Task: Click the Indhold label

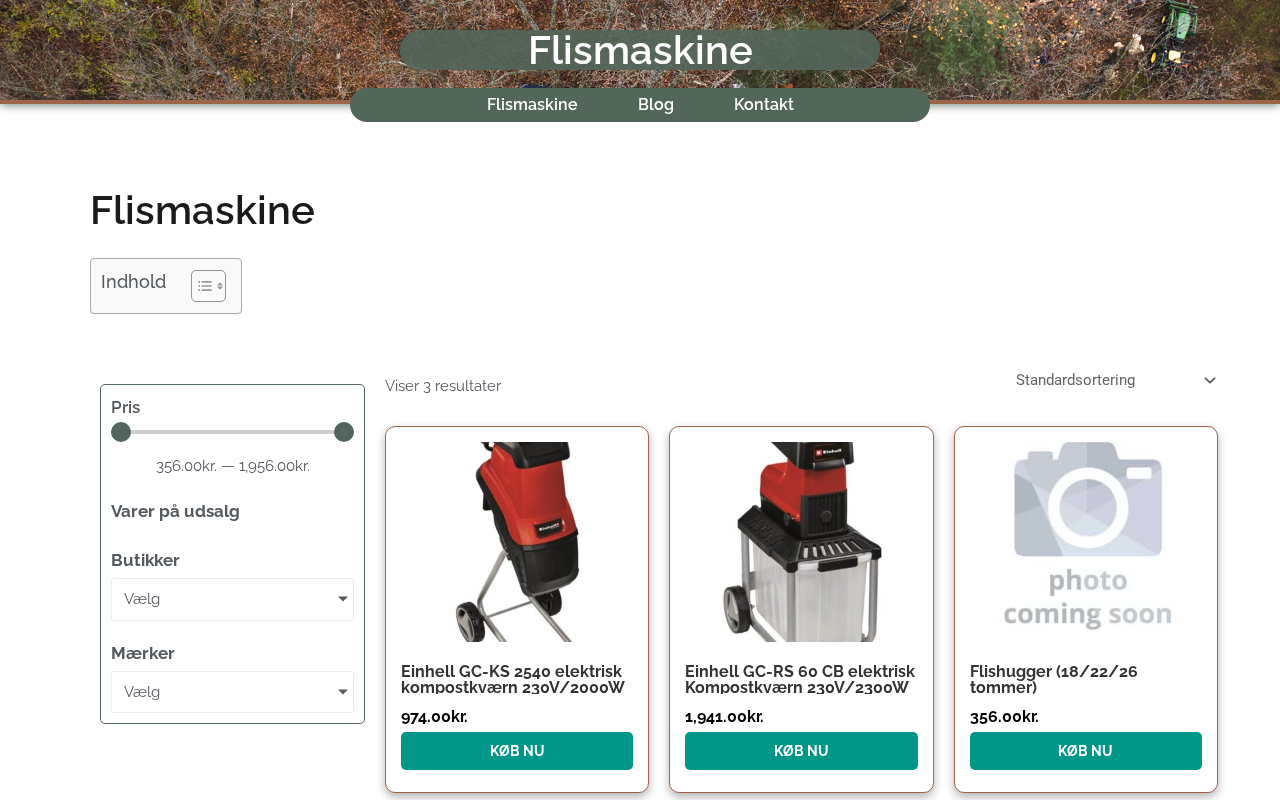Action: (133, 282)
